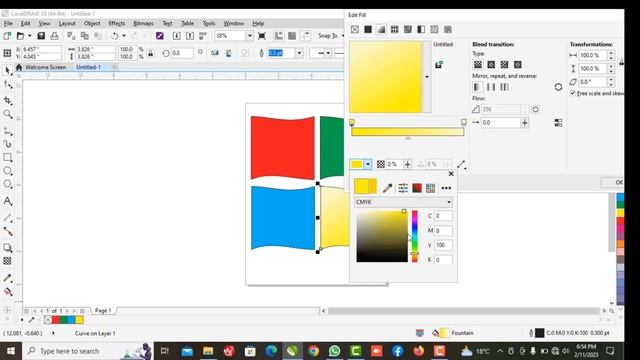Image resolution: width=640 pixels, height=360 pixels.
Task: Select the Drop Shadow tool
Action: pos(7,248)
